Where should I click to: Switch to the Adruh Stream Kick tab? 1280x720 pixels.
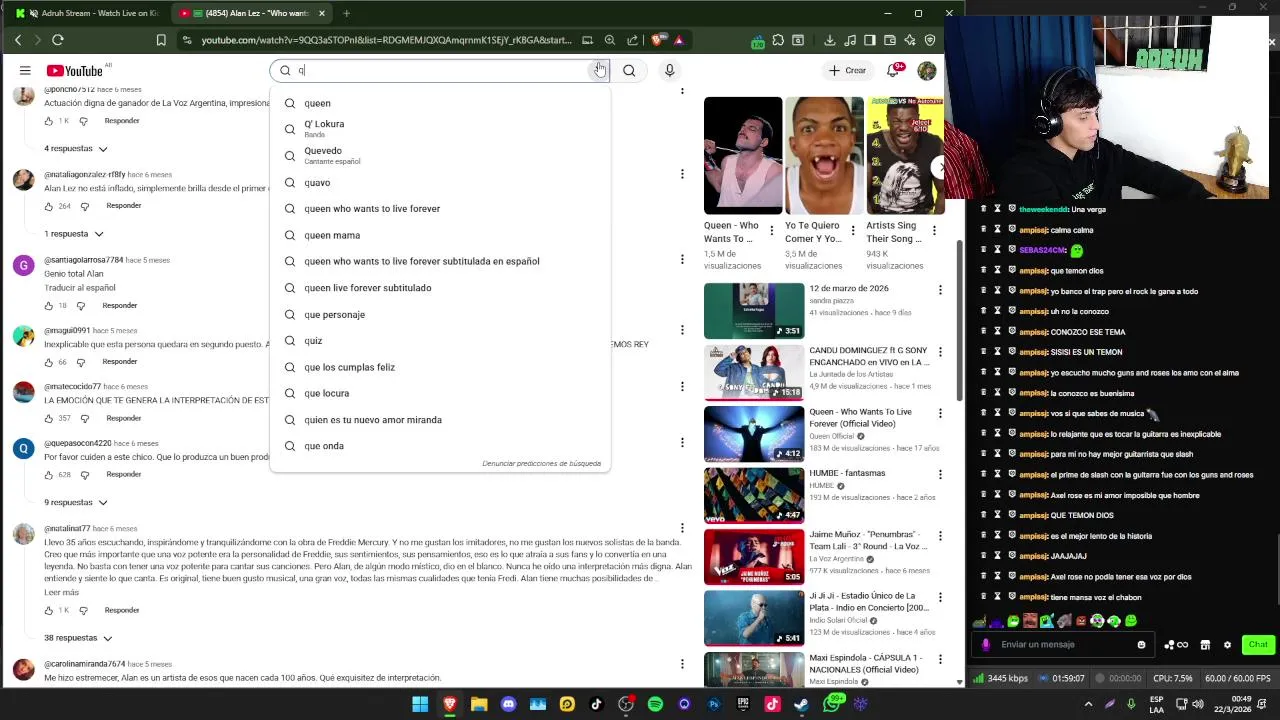[88, 13]
